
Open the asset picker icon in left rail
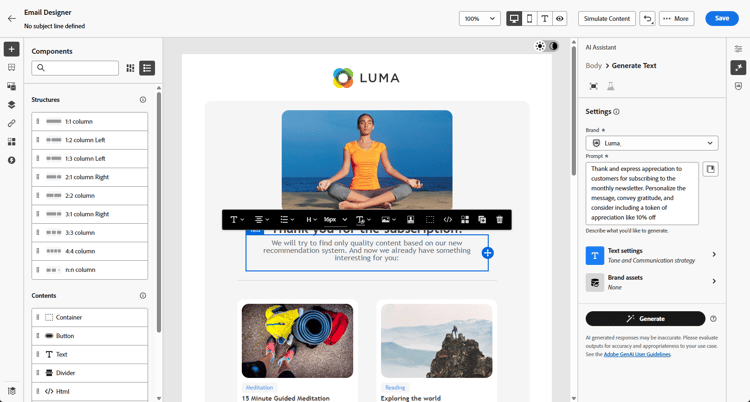pos(11,86)
